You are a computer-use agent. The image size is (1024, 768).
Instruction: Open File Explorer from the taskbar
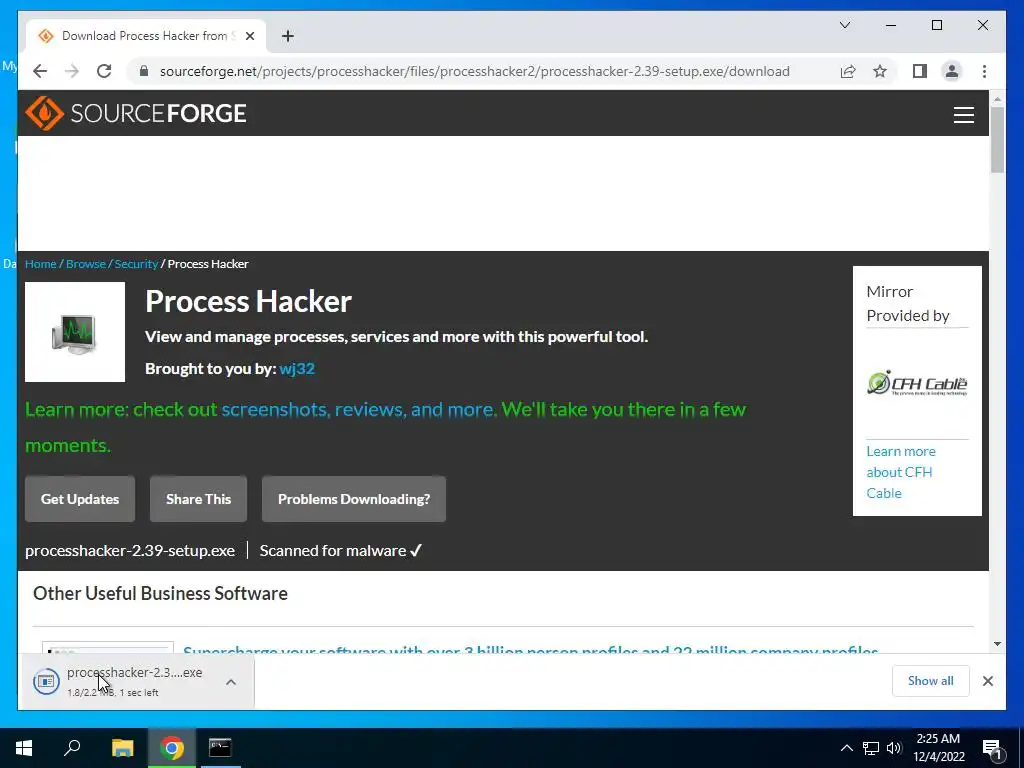click(122, 748)
